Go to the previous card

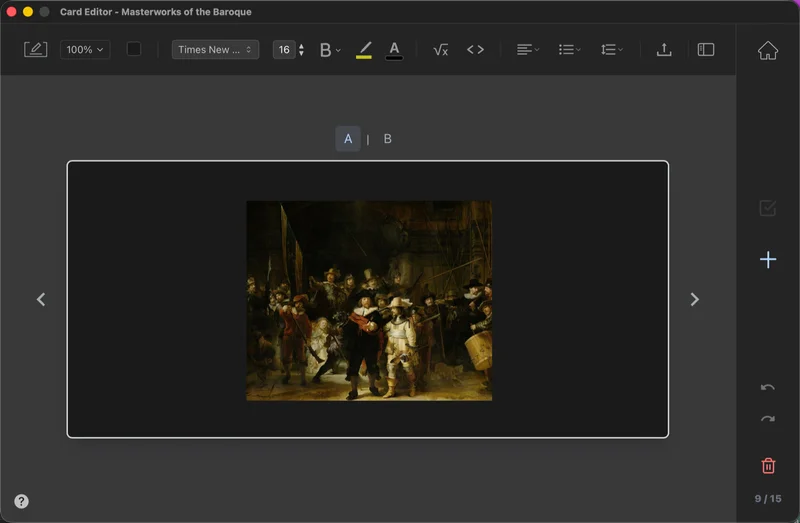point(41,300)
